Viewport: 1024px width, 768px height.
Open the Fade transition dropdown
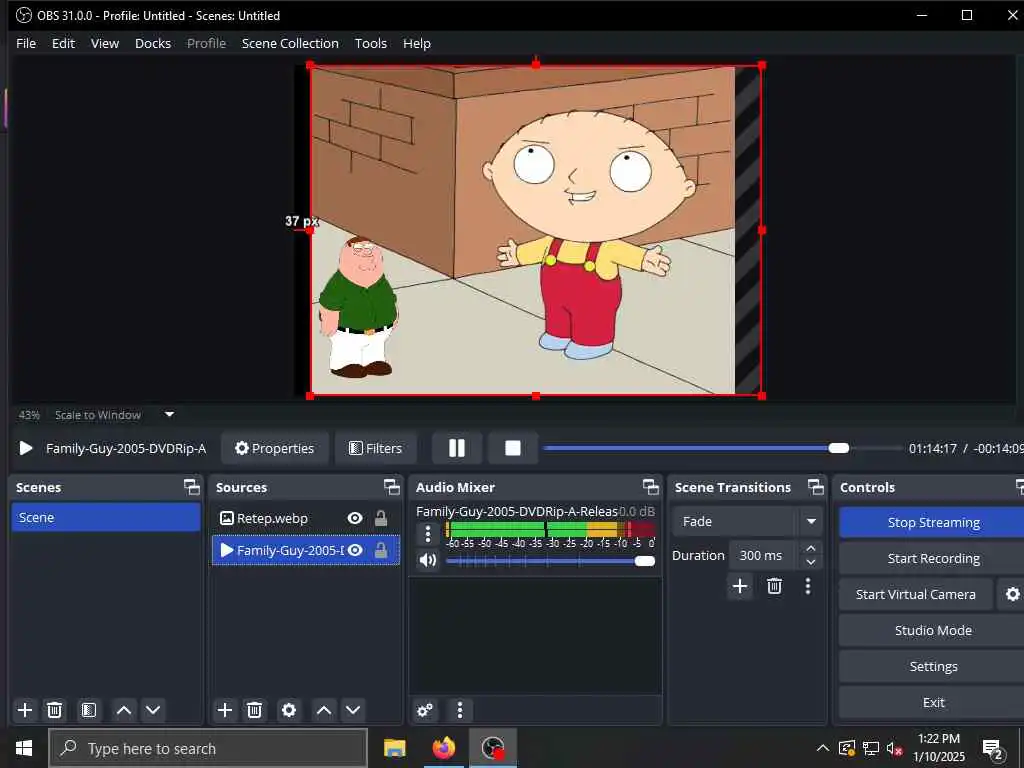click(747, 521)
